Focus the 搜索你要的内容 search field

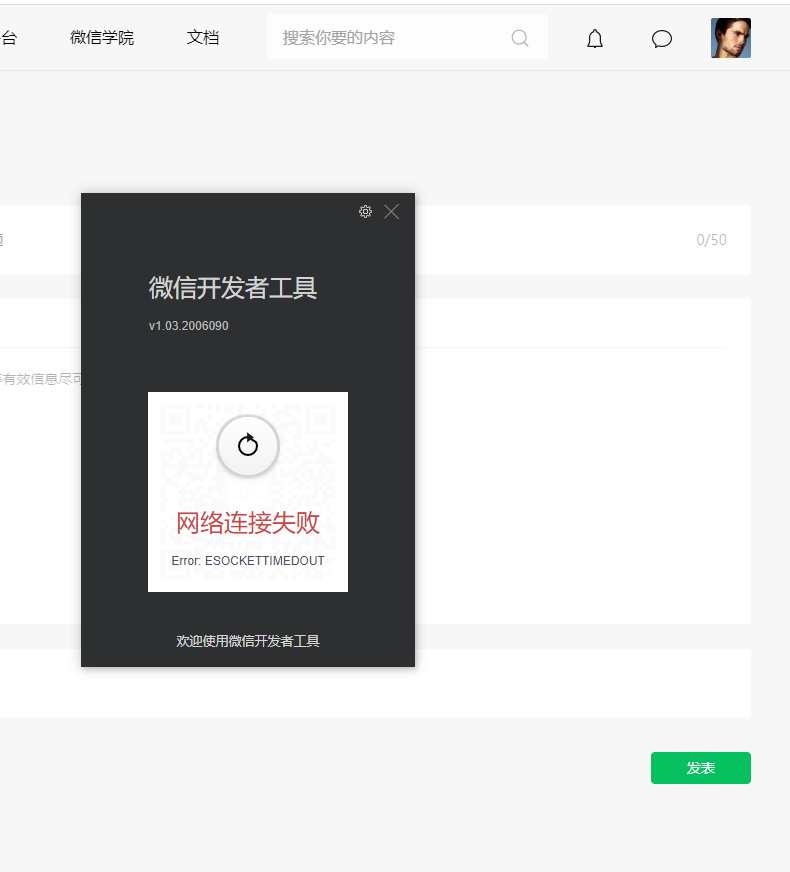tap(407, 37)
